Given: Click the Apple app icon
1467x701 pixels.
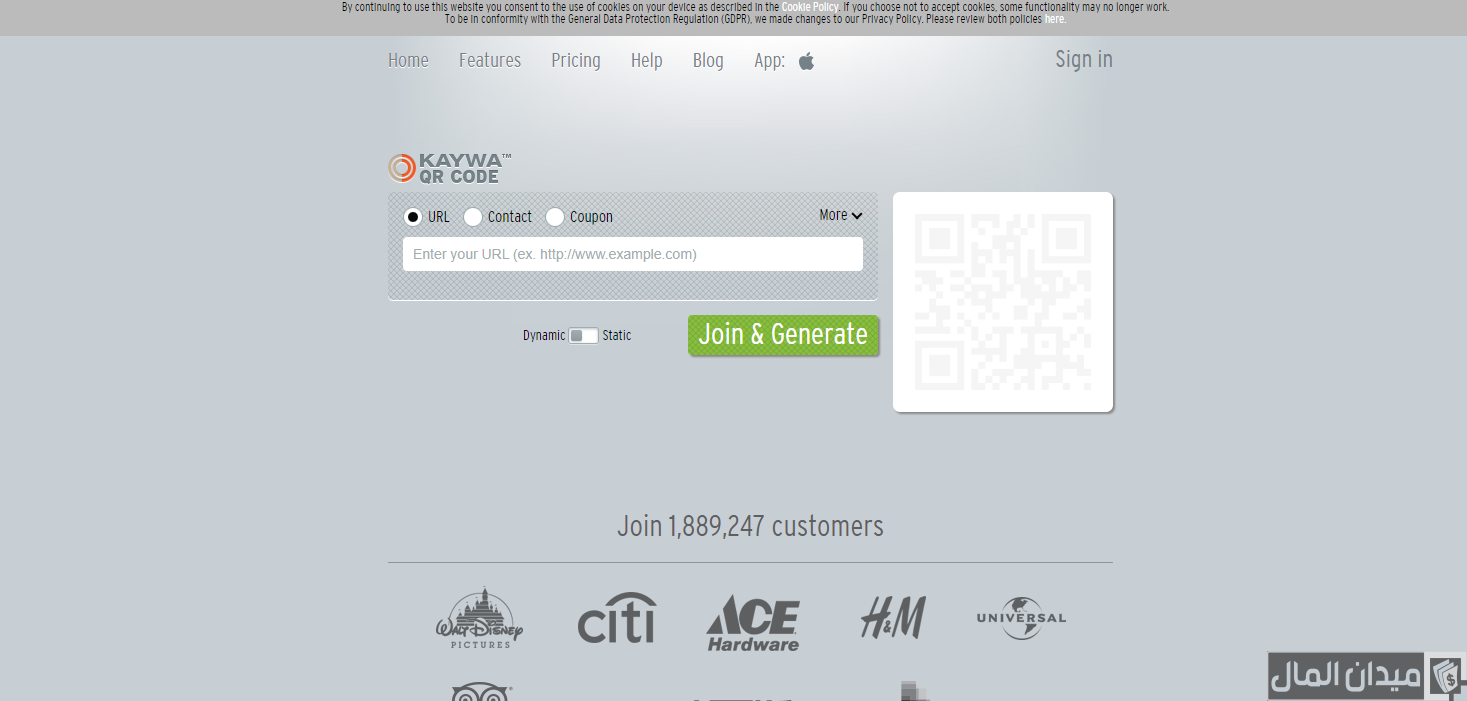Looking at the screenshot, I should pos(807,61).
